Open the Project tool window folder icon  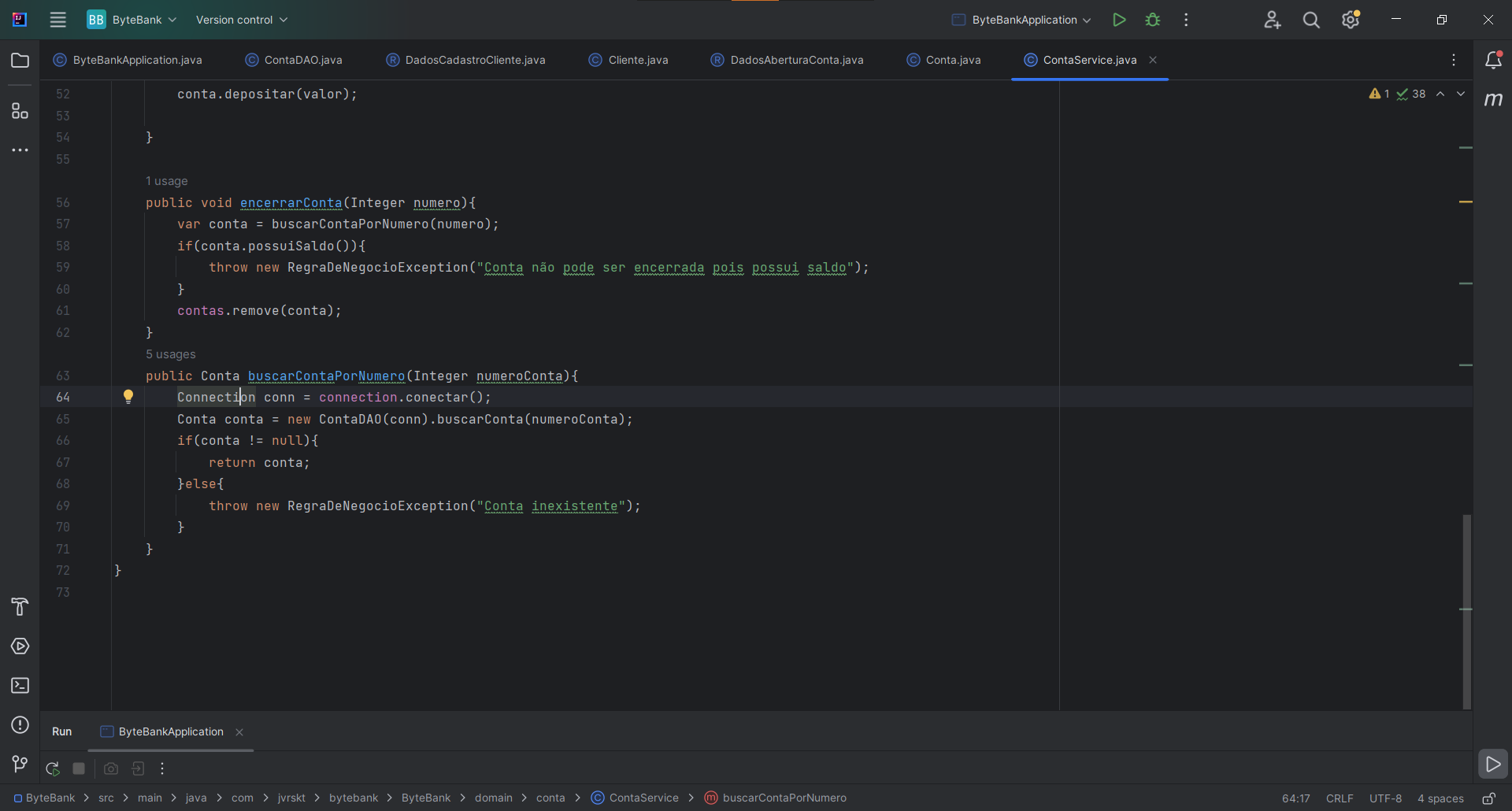tap(20, 61)
